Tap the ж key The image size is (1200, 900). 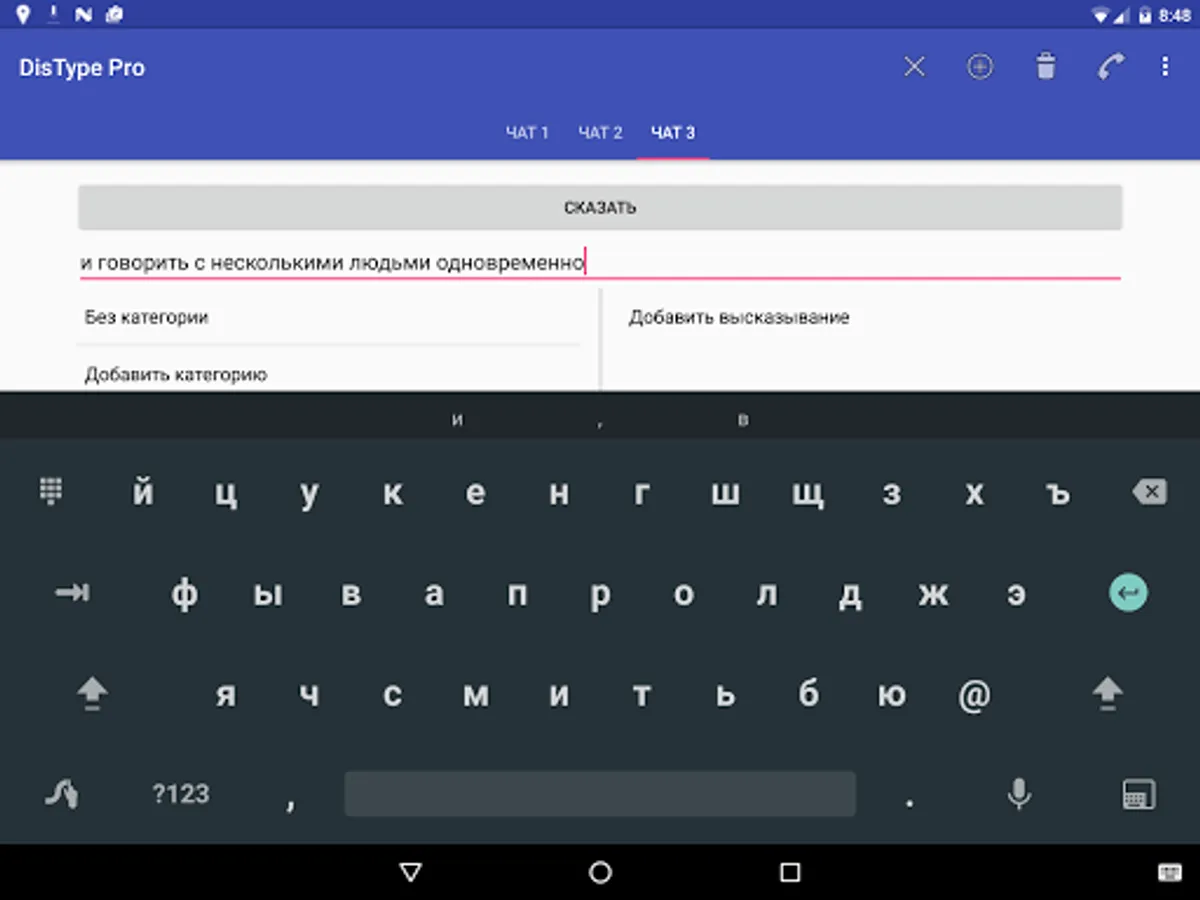pos(933,594)
